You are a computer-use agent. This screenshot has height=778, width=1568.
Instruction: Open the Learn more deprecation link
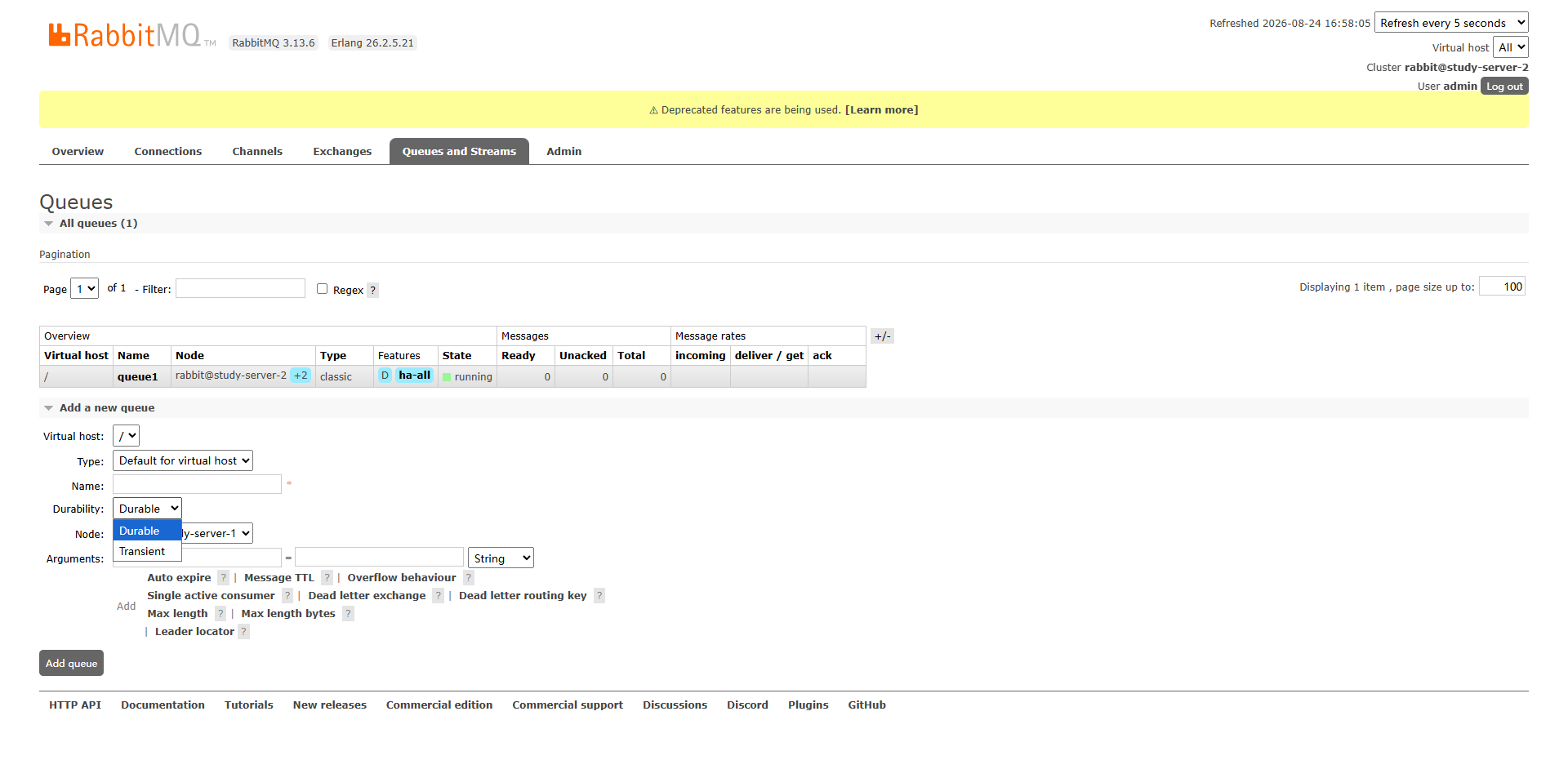click(x=881, y=109)
